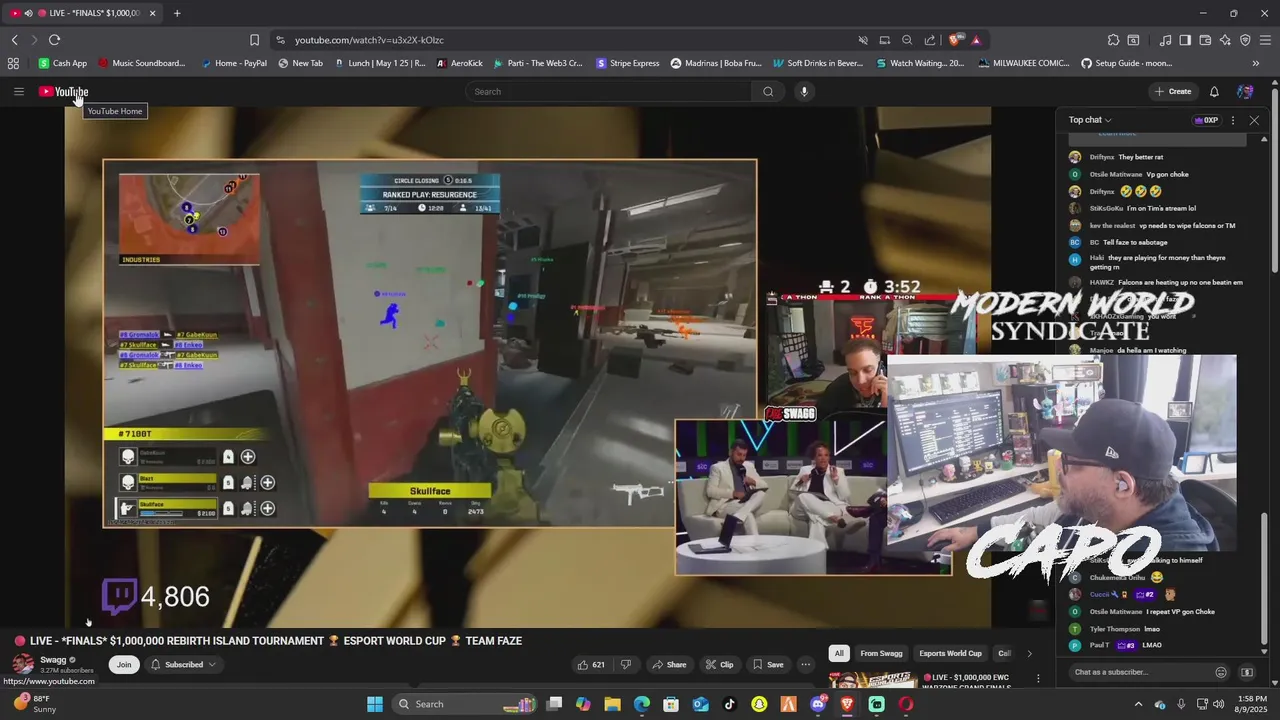The image size is (1280, 720).
Task: Open Music Soundboard bookmark
Action: (x=142, y=63)
